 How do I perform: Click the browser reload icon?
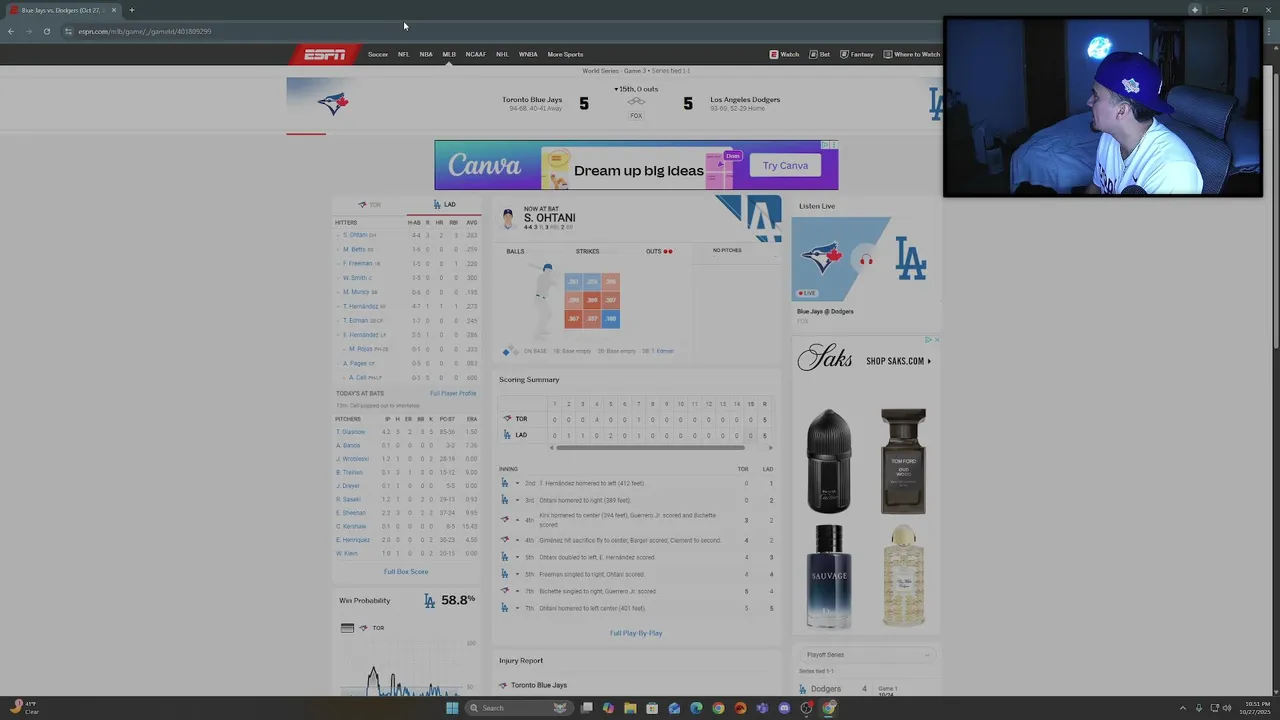pyautogui.click(x=46, y=31)
